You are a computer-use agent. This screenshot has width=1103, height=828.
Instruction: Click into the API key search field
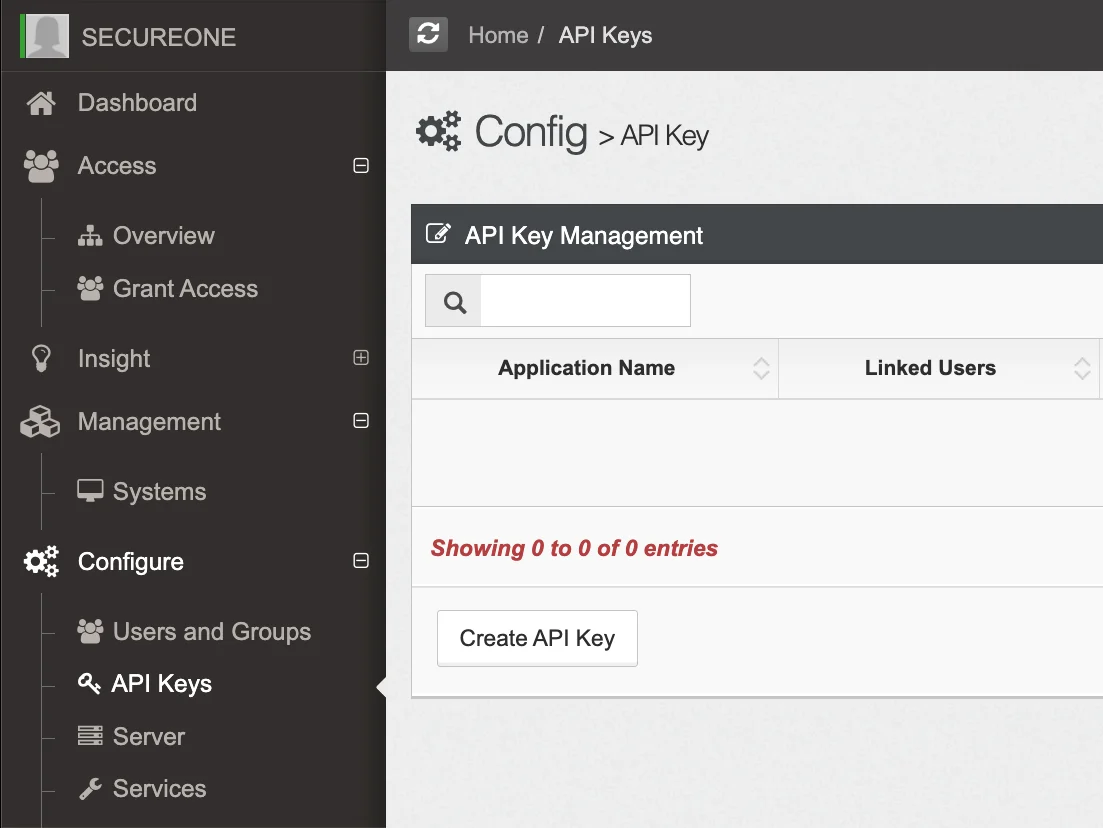(585, 300)
